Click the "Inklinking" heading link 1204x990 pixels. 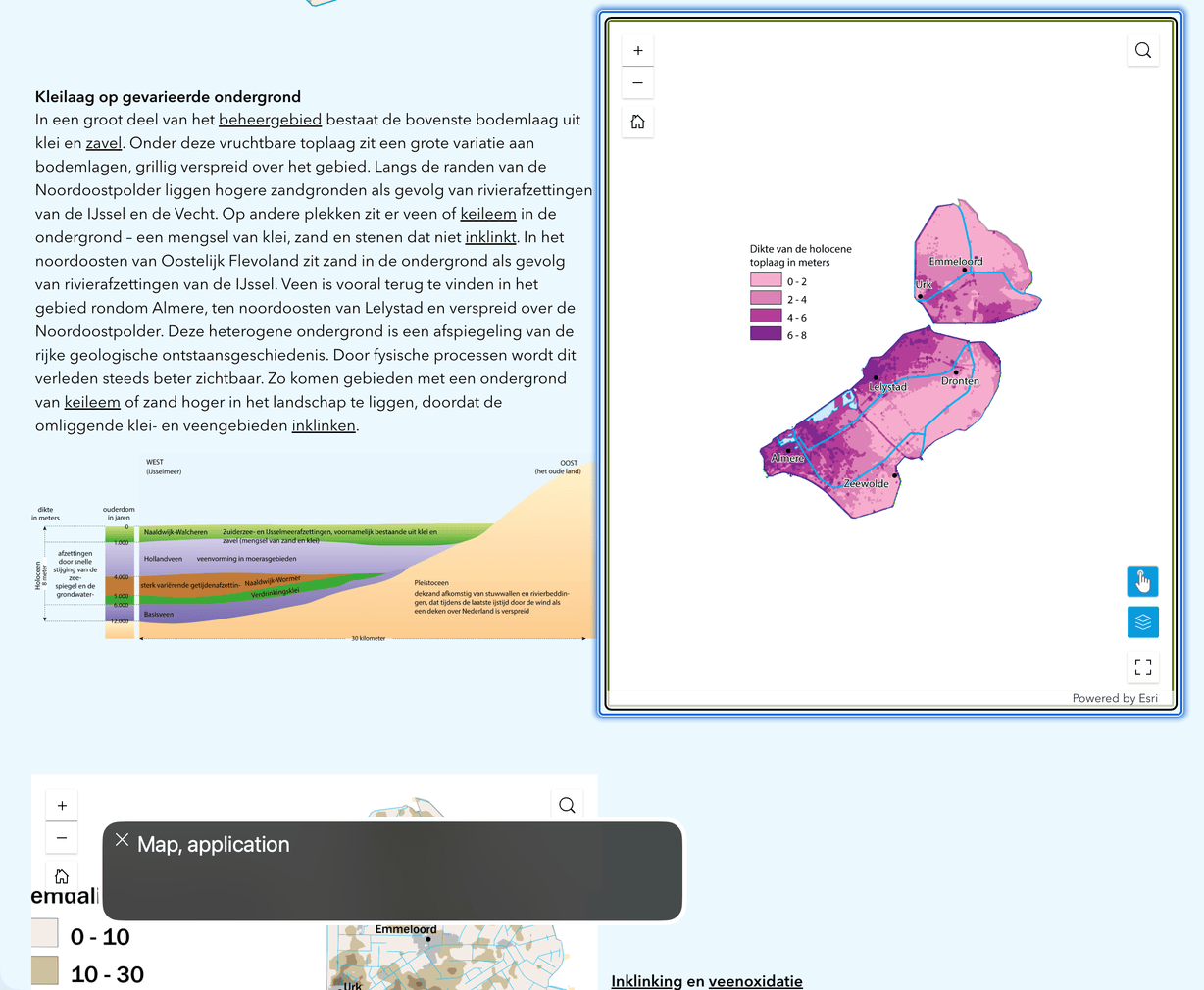(646, 981)
